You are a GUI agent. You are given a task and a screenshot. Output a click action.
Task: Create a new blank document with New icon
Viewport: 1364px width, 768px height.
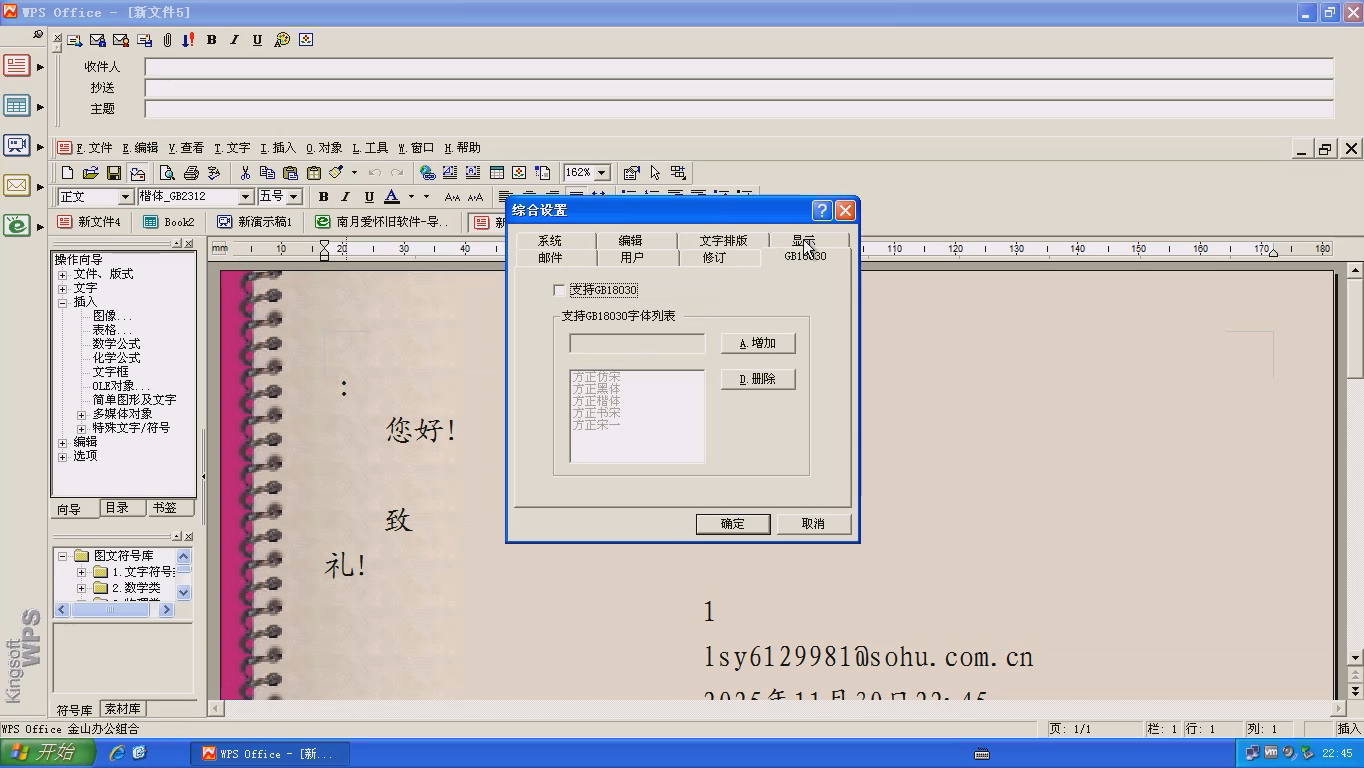click(67, 173)
